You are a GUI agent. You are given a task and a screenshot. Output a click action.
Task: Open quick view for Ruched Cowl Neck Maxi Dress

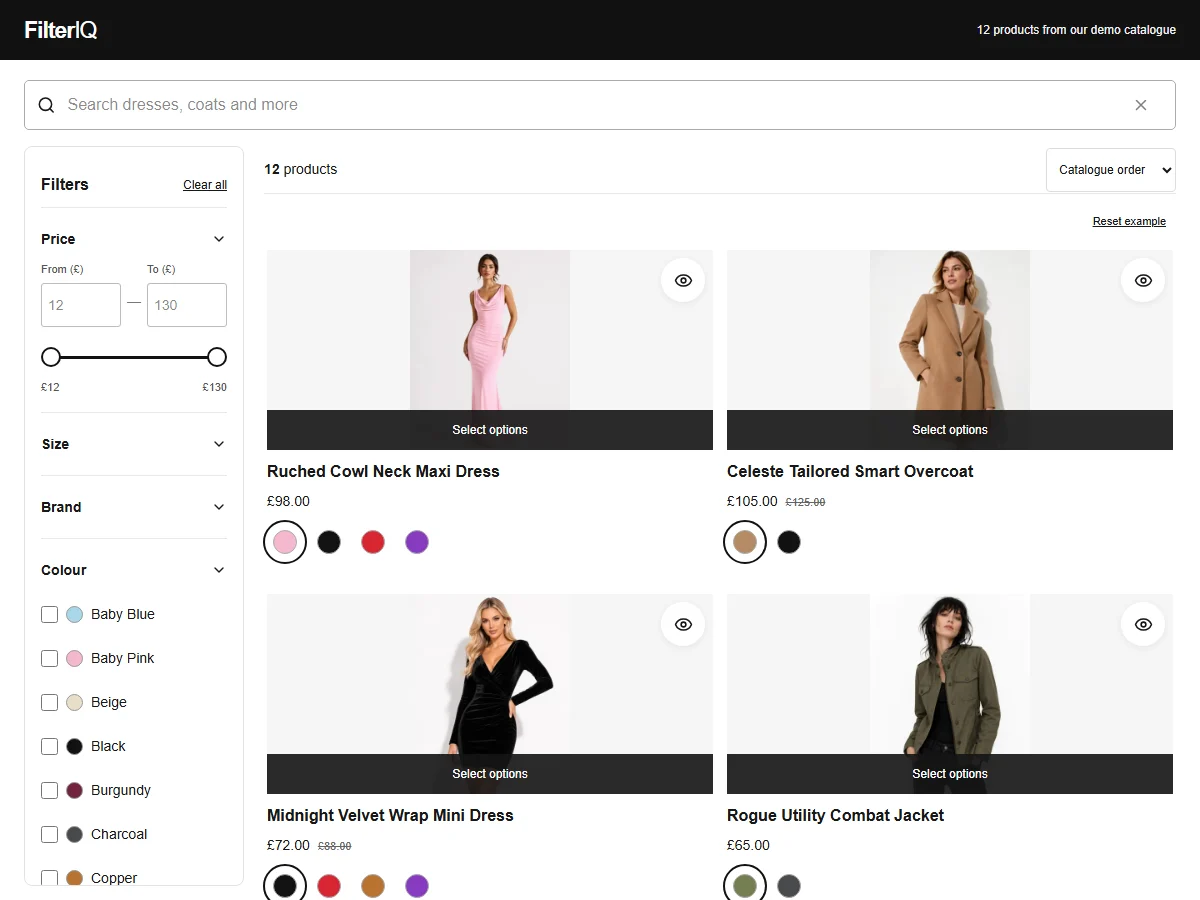(683, 280)
